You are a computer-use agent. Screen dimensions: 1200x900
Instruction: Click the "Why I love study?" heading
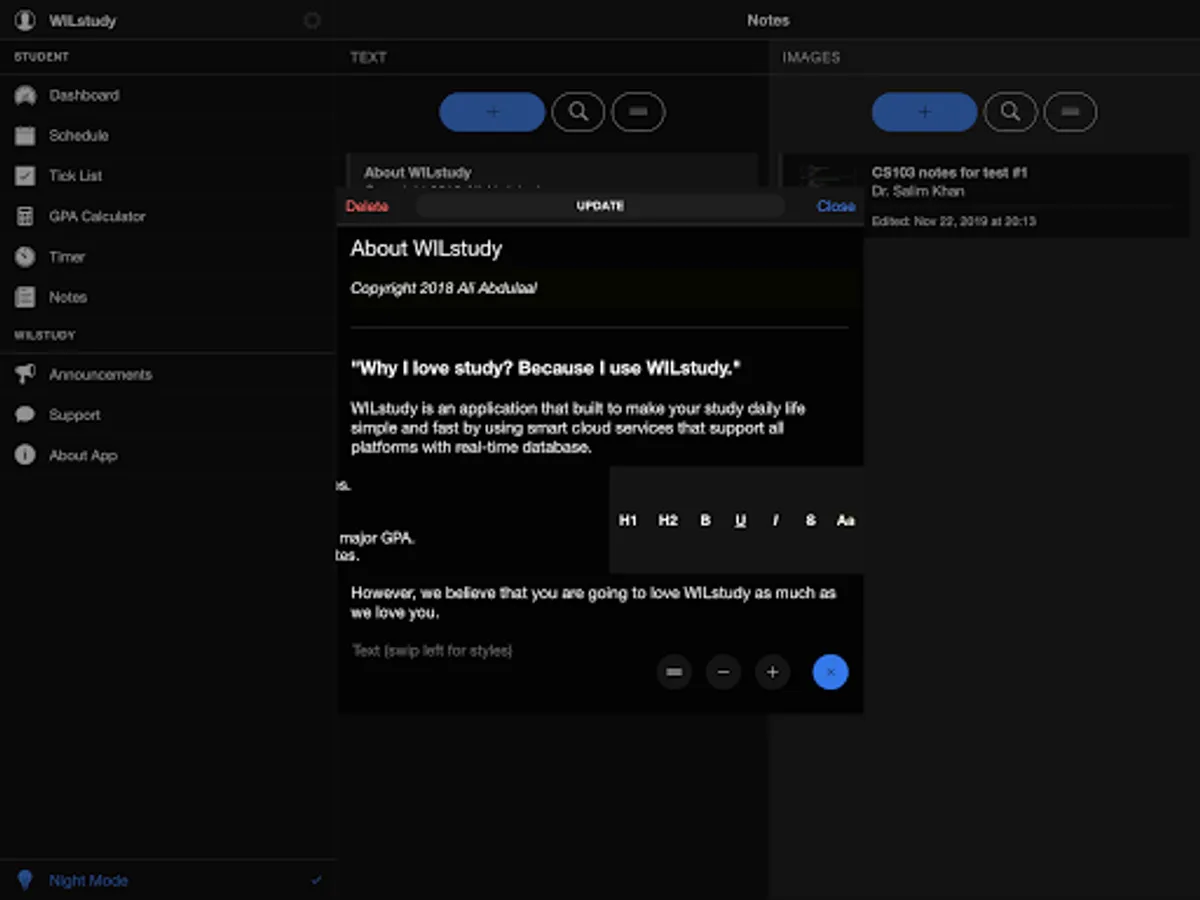click(546, 368)
